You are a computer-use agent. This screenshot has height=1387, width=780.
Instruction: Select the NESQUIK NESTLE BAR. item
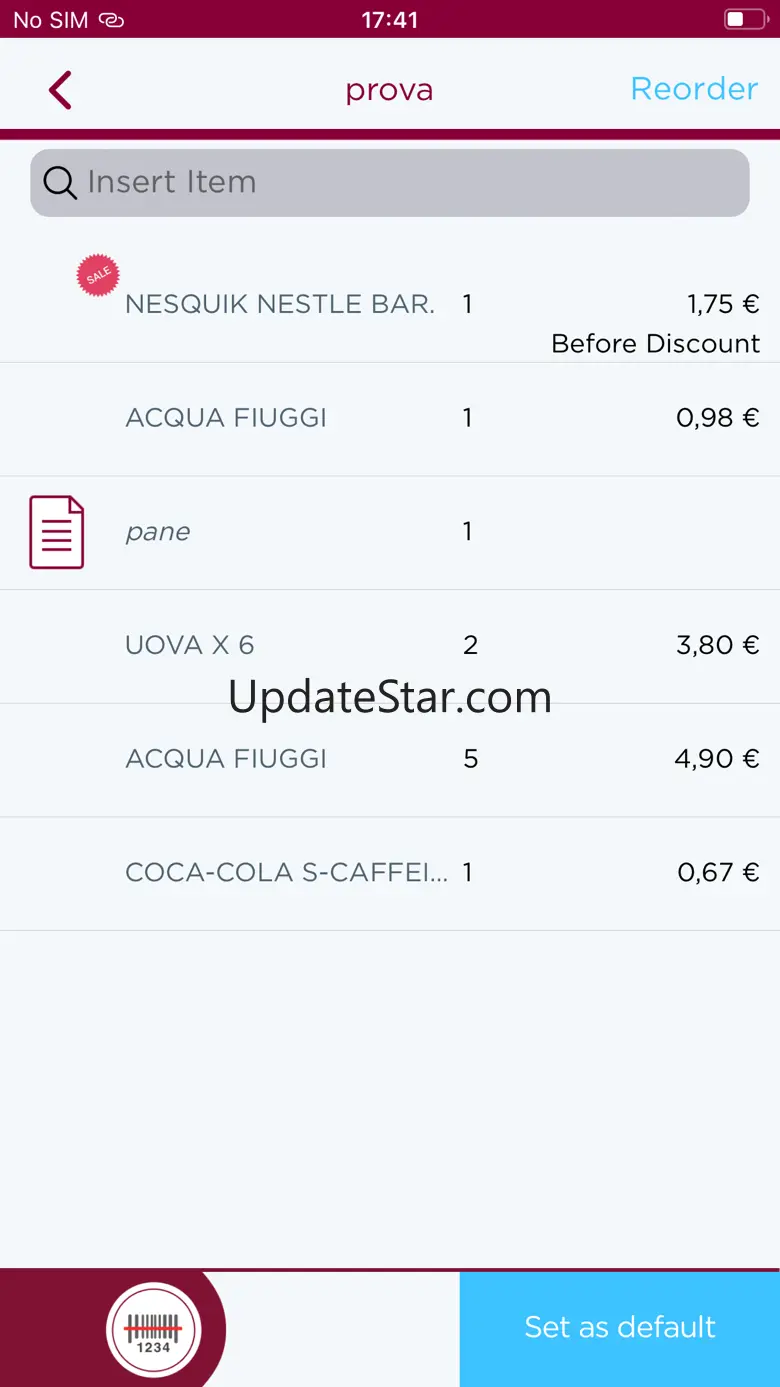(280, 305)
